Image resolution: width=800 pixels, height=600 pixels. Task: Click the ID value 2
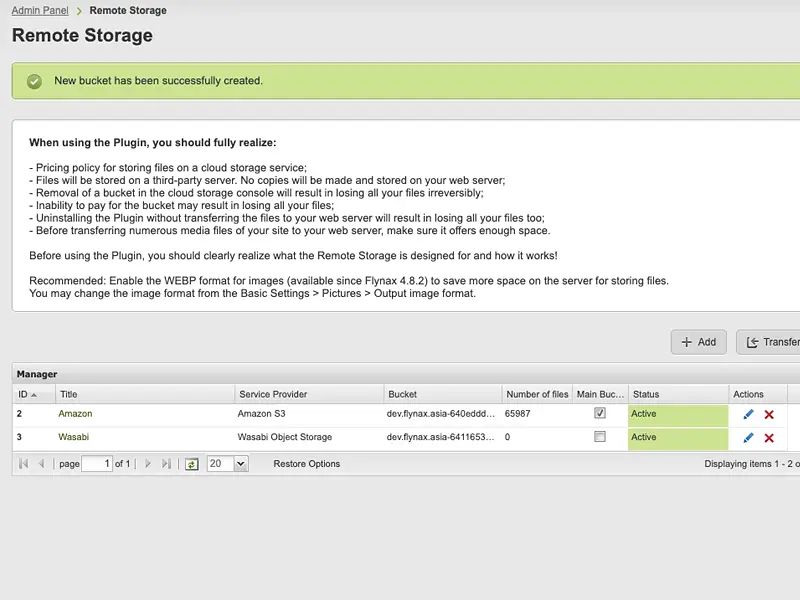click(19, 414)
